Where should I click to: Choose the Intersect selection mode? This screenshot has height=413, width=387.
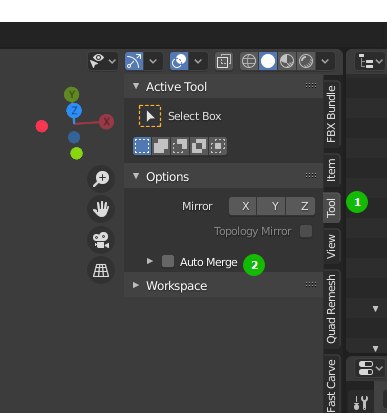[218, 146]
